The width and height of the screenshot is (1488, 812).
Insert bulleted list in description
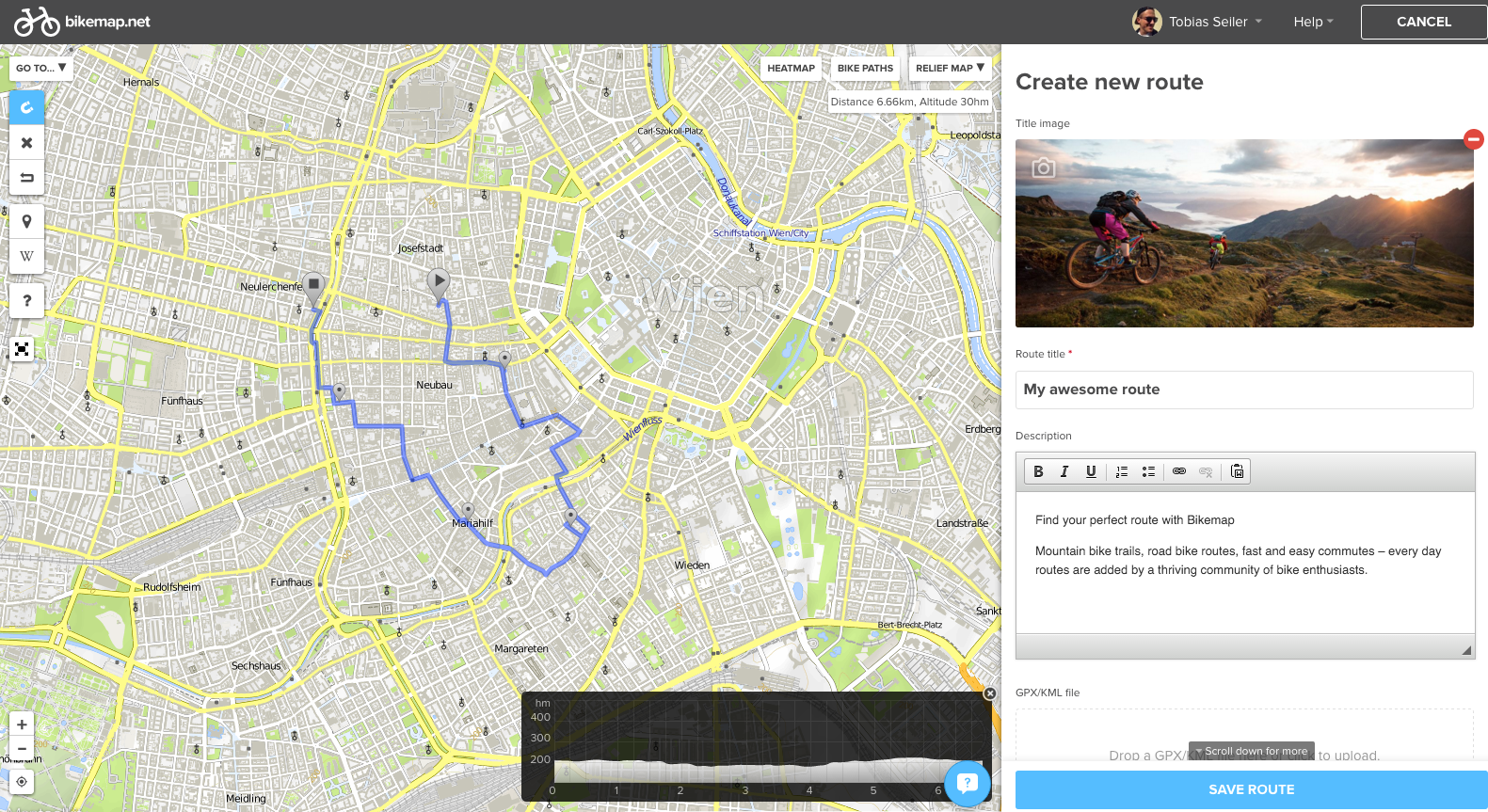[x=1148, y=471]
